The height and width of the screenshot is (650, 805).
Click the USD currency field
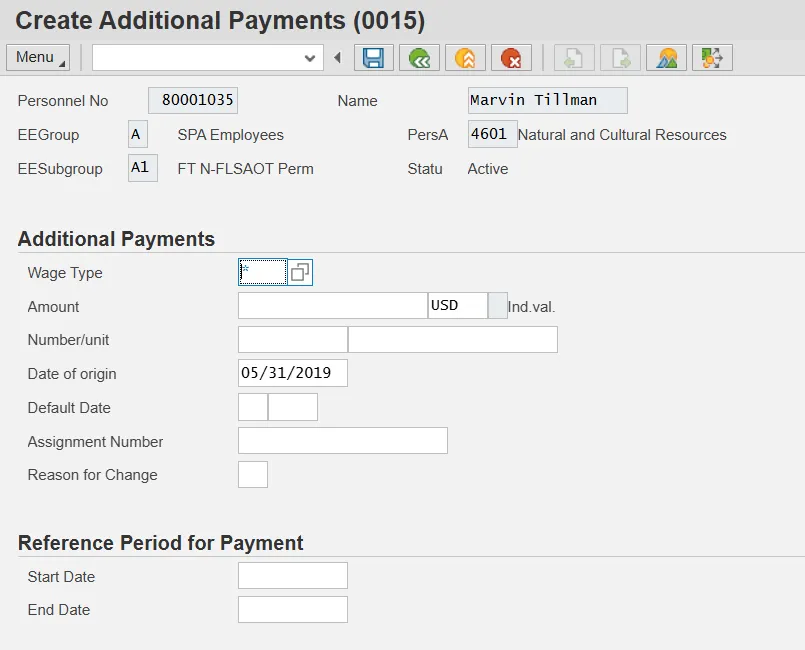coord(457,305)
